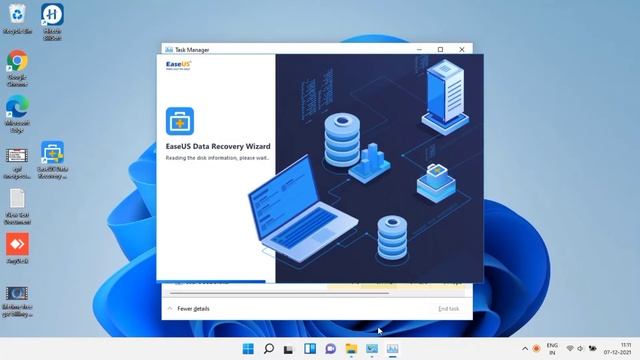The image size is (640, 360).
Task: Open the EaseUS Data Recovery desktop shortcut
Action: [52, 160]
